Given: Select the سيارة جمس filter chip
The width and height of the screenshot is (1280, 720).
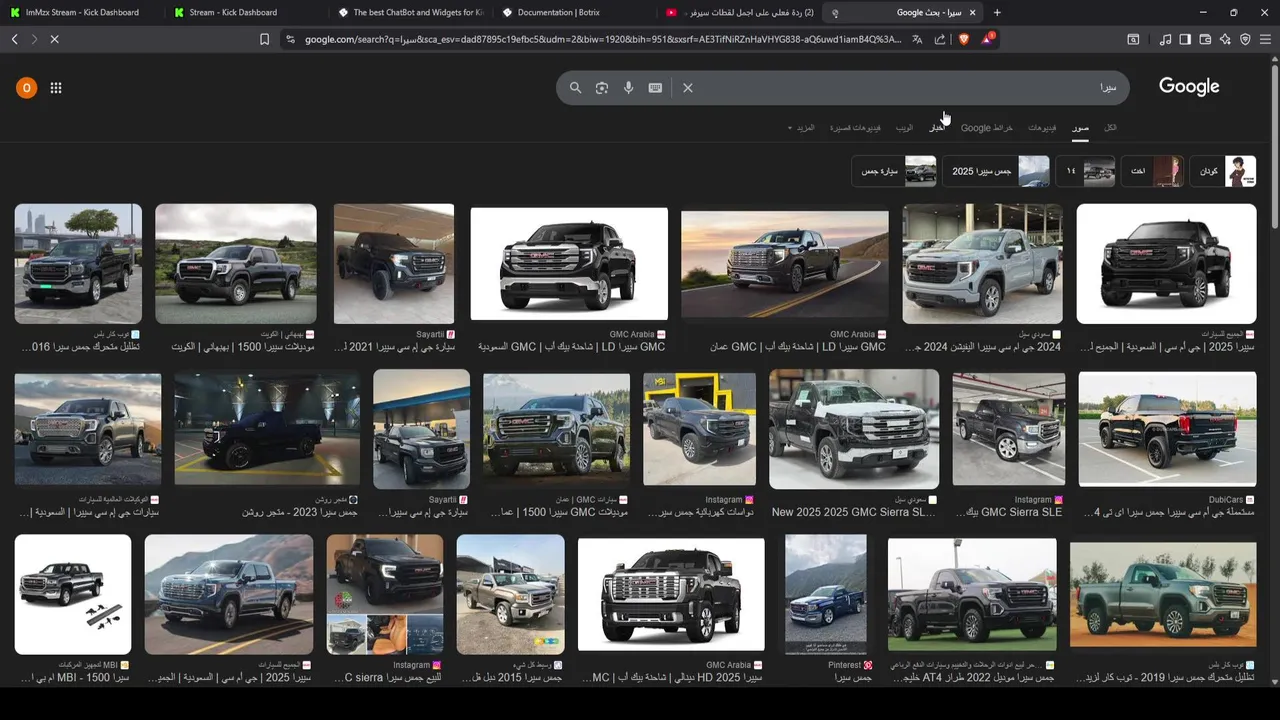Looking at the screenshot, I should (x=895, y=171).
